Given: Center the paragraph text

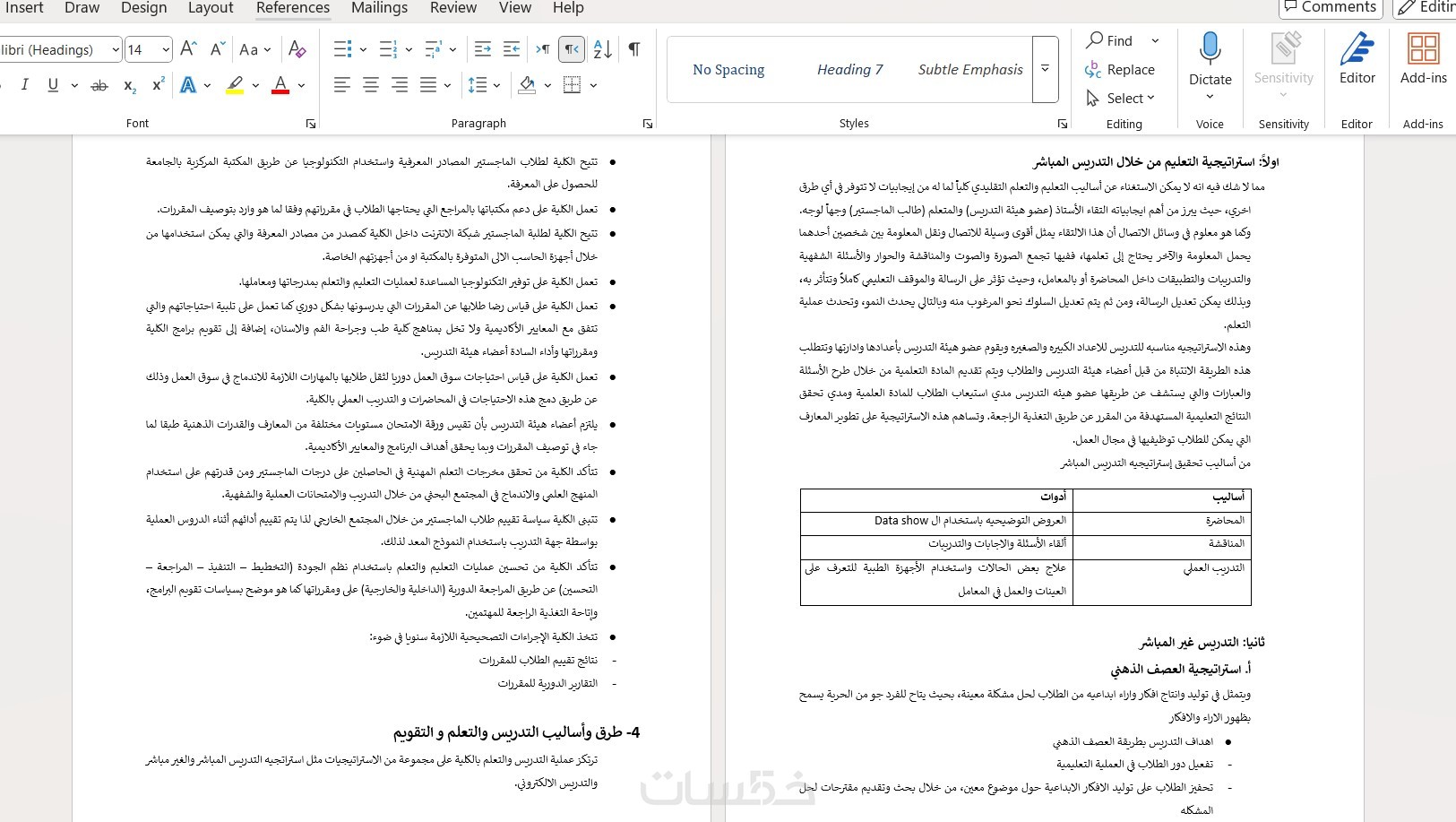Looking at the screenshot, I should [x=370, y=85].
